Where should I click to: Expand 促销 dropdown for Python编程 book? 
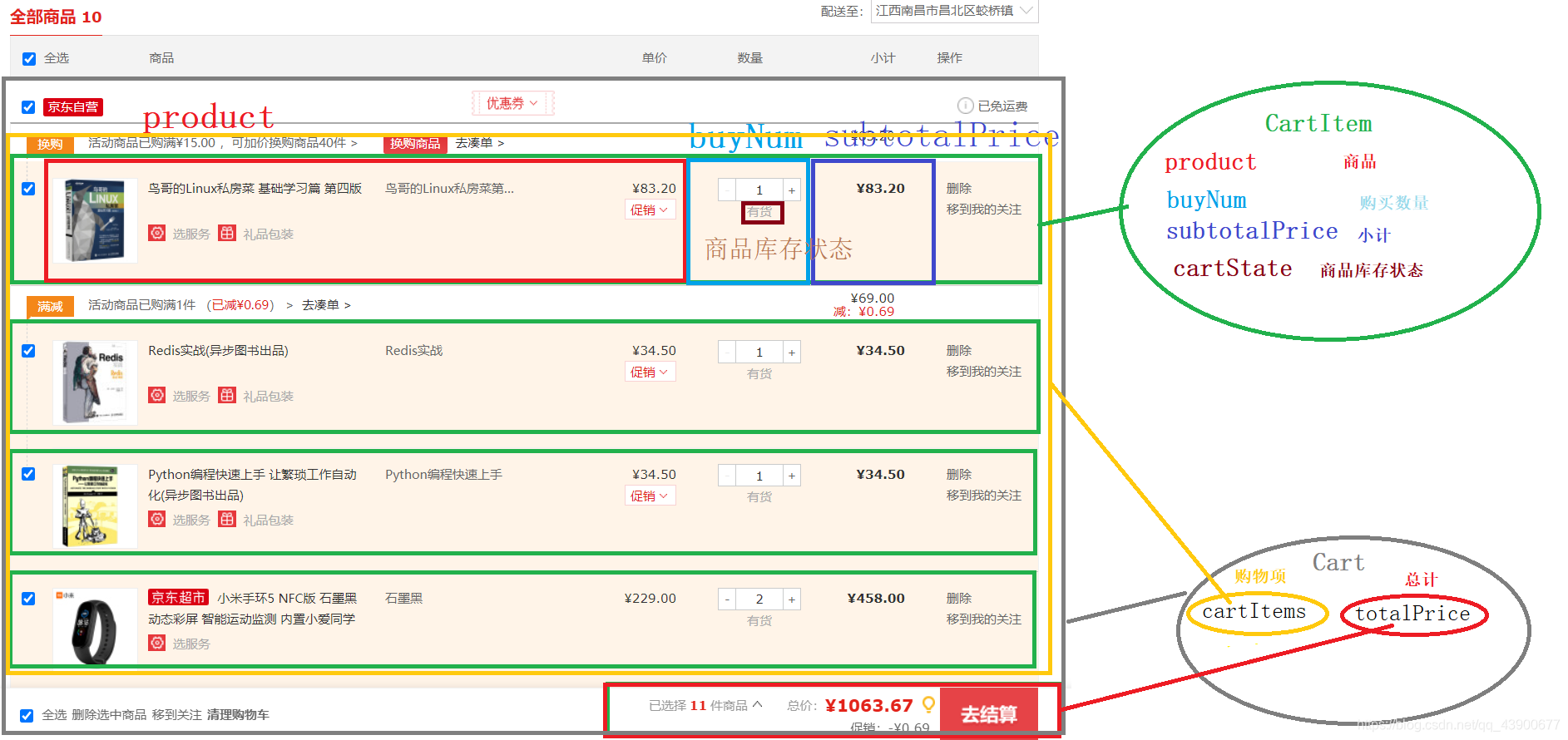pyautogui.click(x=650, y=496)
